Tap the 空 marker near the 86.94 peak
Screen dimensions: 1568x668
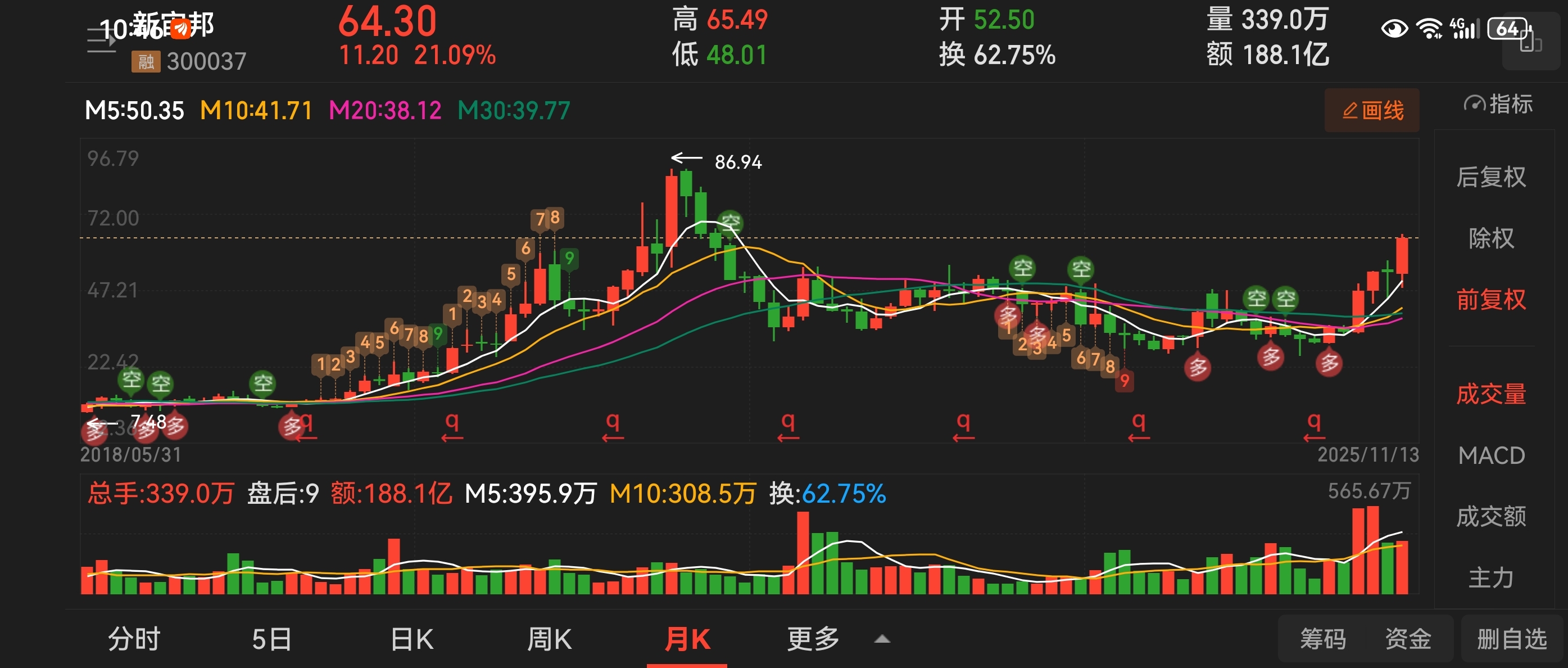point(730,223)
